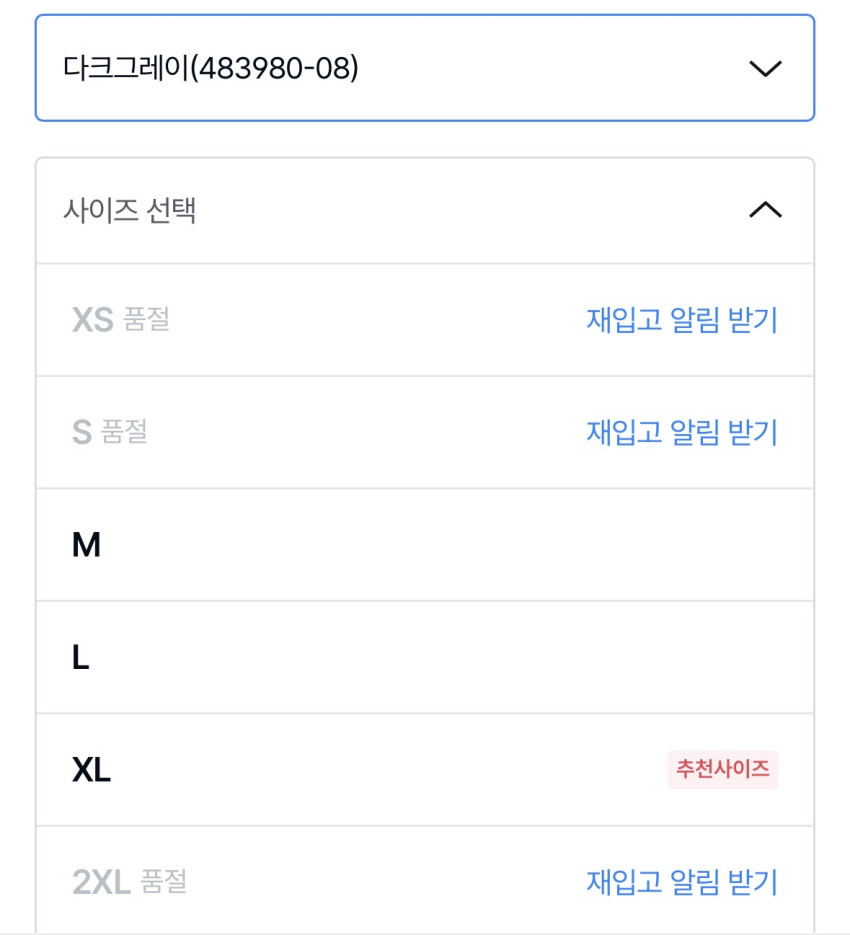
Task: Click the sold-out S size label
Action: [82, 432]
